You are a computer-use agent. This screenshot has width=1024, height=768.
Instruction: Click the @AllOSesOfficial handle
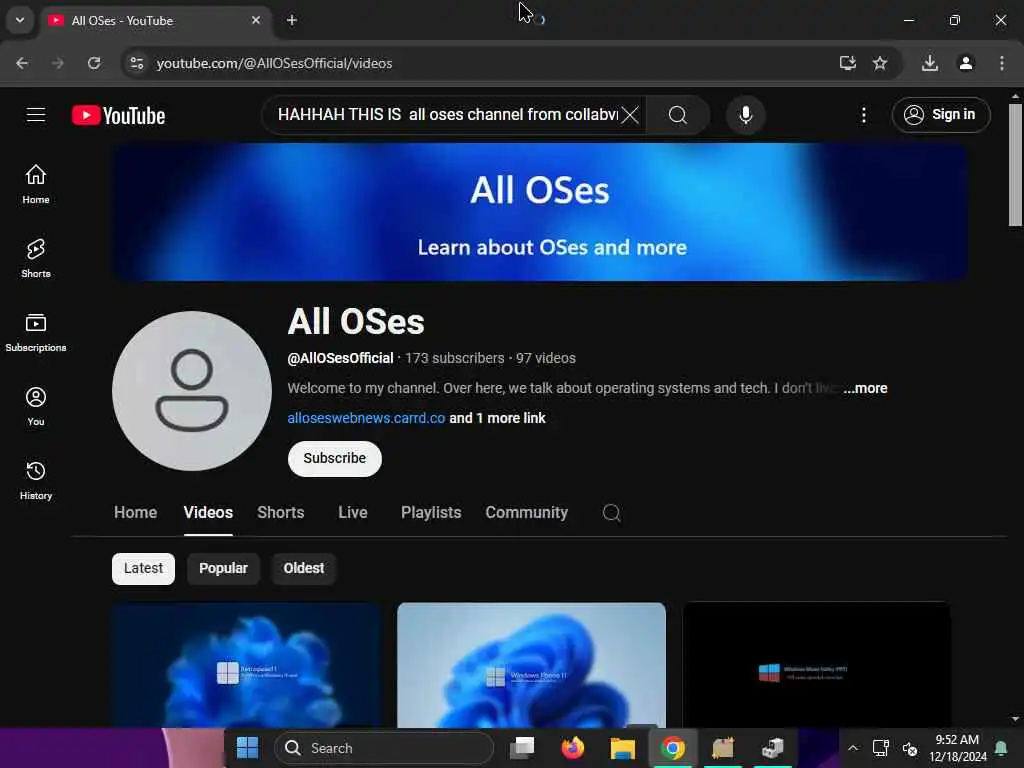[x=340, y=358]
